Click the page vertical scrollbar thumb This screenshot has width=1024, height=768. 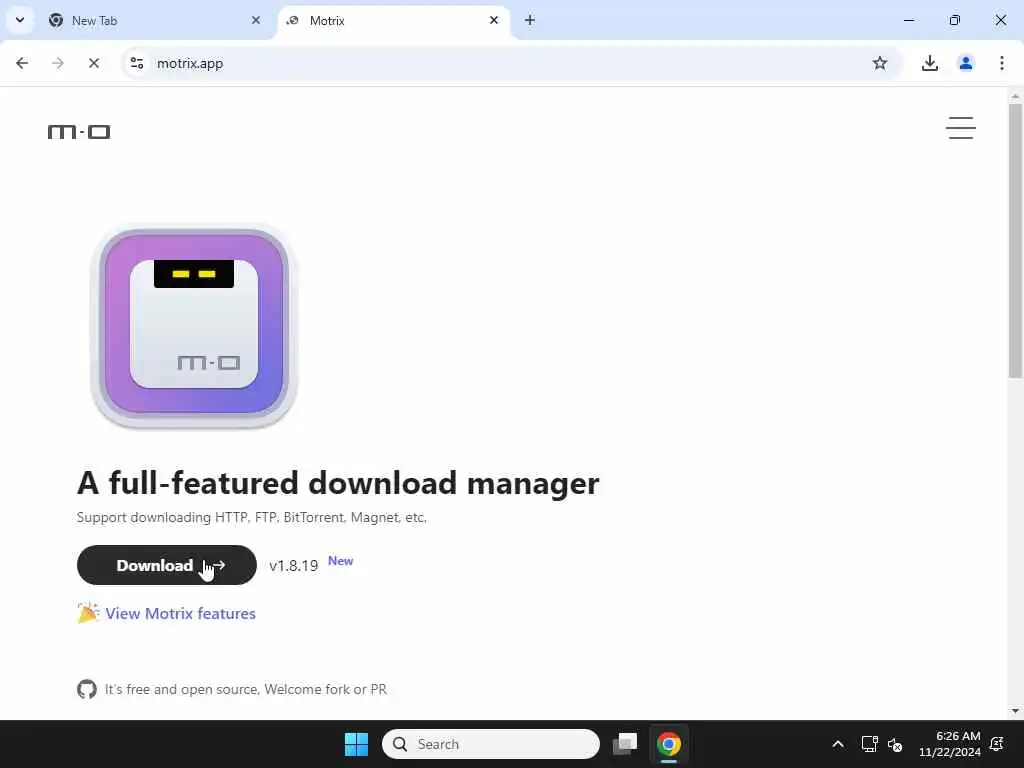(1016, 240)
